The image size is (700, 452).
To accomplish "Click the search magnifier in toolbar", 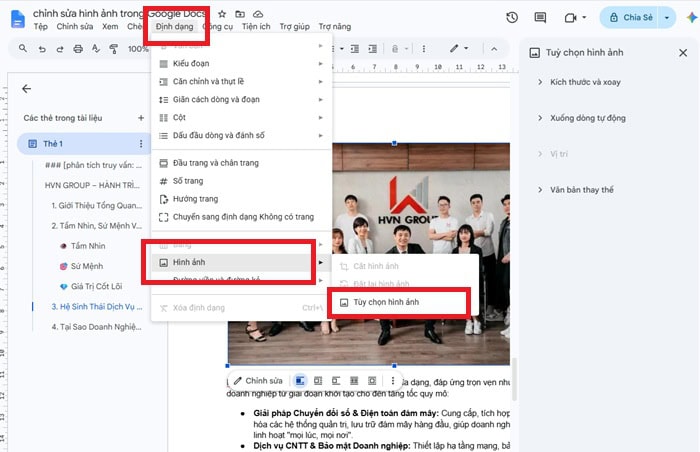I will coord(23,49).
